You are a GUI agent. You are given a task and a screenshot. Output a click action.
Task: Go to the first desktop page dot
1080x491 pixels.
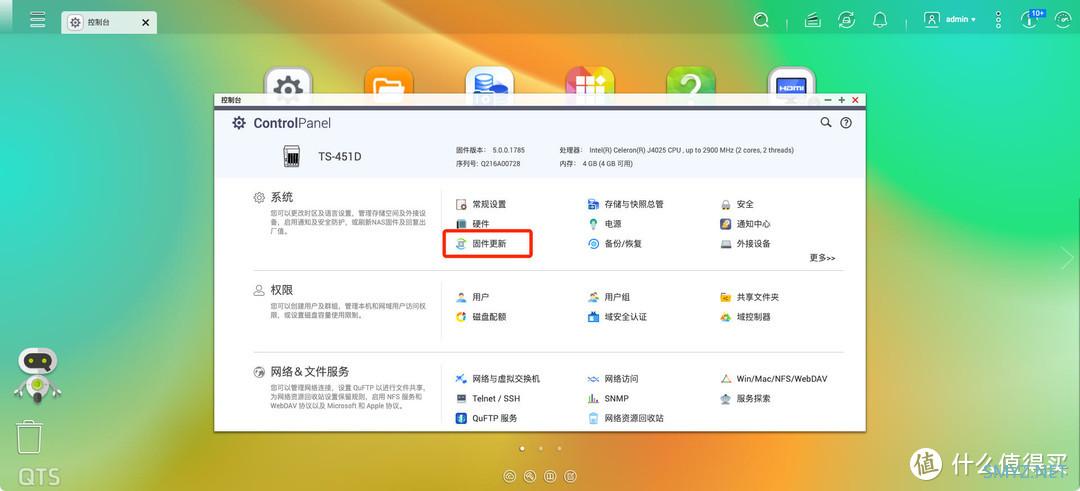tap(522, 448)
